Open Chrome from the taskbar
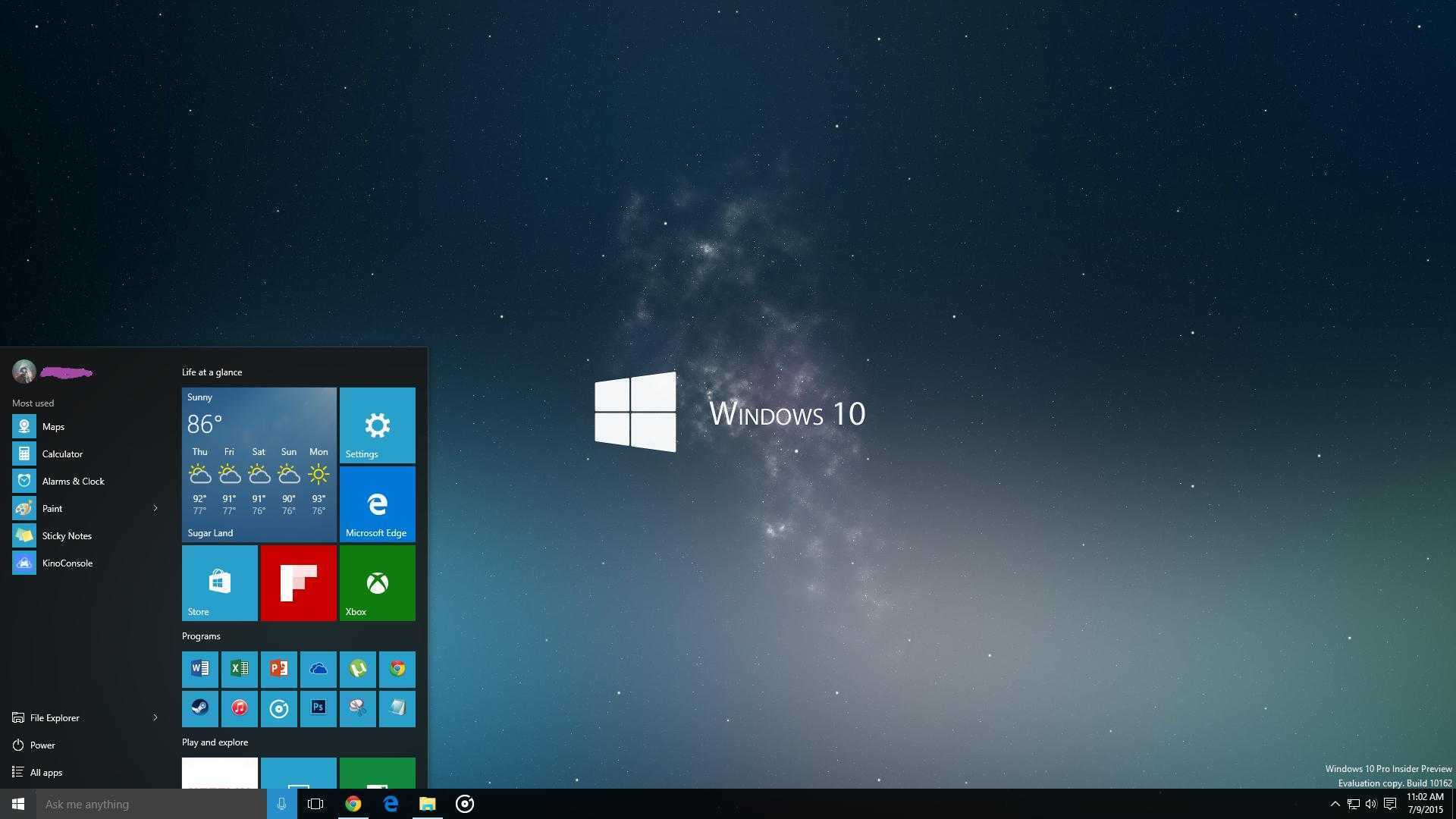1456x819 pixels. click(x=353, y=805)
